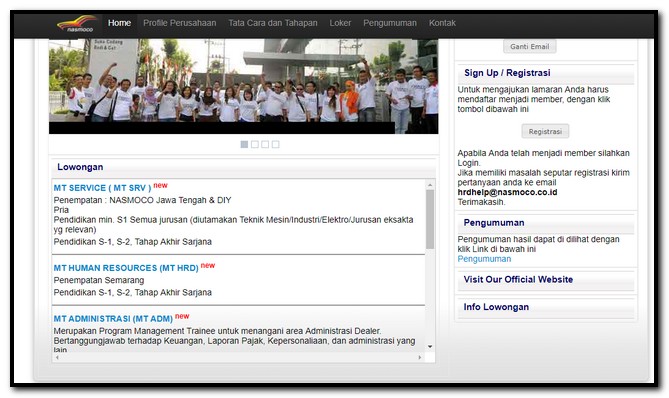Select the first slideshow indicator dot

point(244,145)
